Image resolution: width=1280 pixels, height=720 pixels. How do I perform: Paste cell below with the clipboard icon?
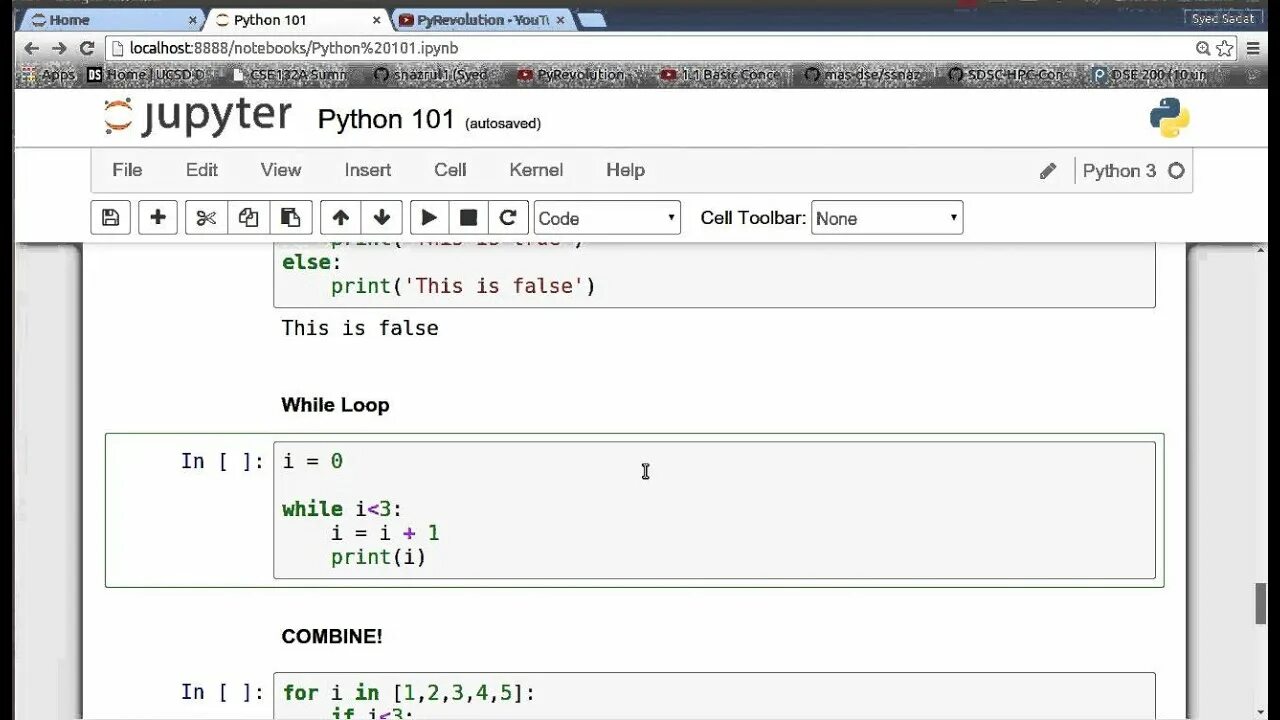290,218
